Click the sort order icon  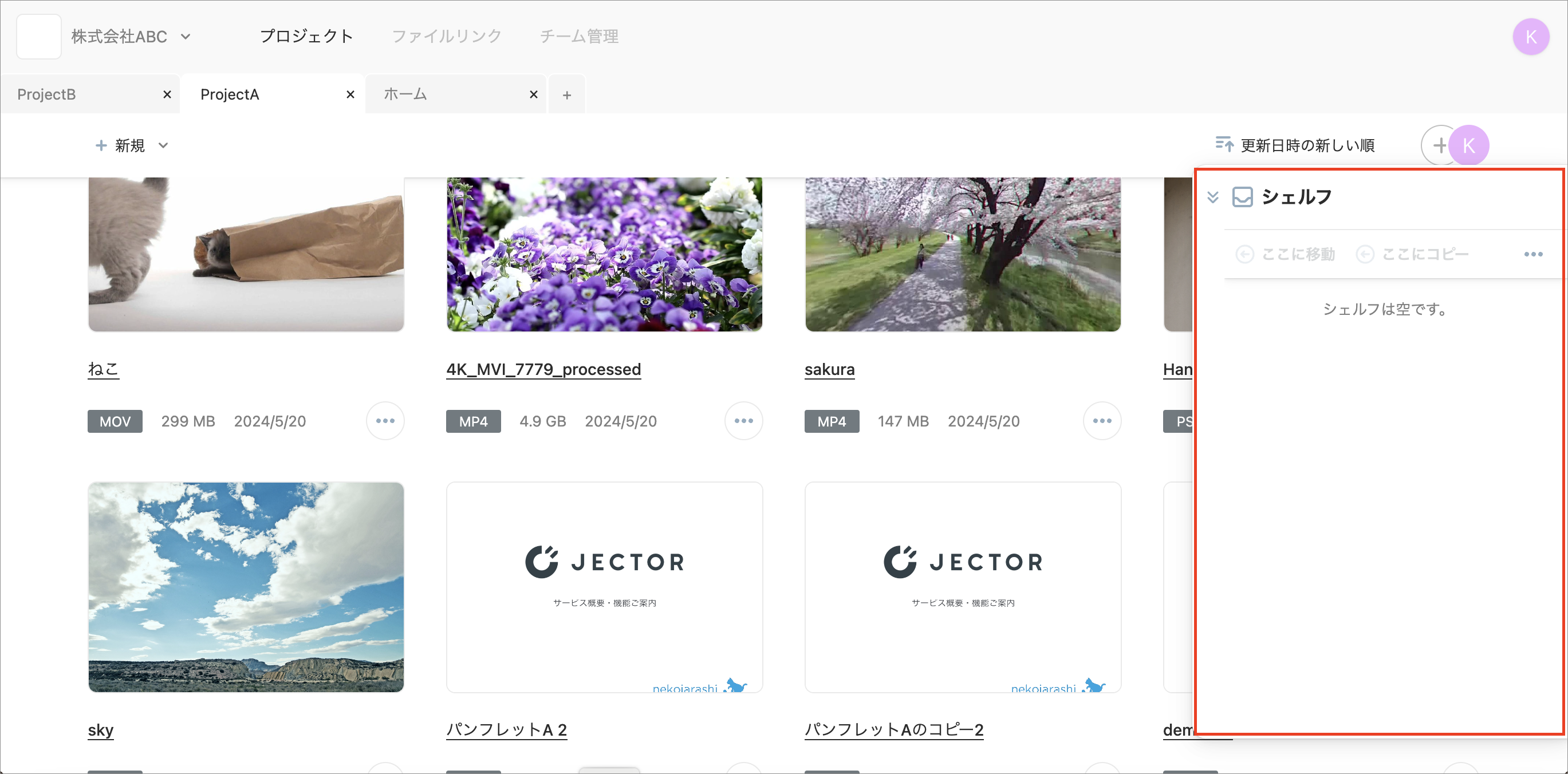[x=1224, y=145]
